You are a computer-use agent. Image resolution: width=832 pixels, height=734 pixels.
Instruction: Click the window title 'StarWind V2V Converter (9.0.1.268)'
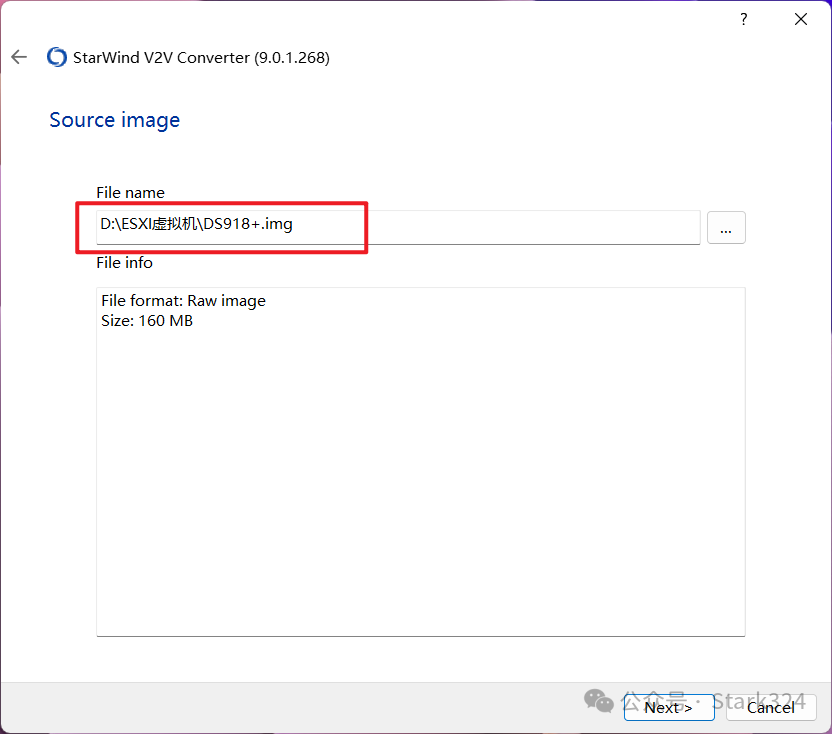(x=201, y=57)
